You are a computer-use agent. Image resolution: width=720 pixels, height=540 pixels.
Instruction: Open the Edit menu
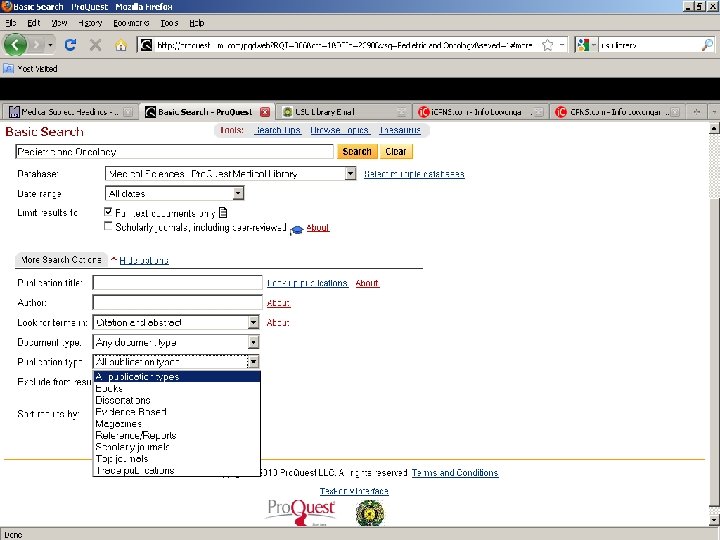pos(34,22)
